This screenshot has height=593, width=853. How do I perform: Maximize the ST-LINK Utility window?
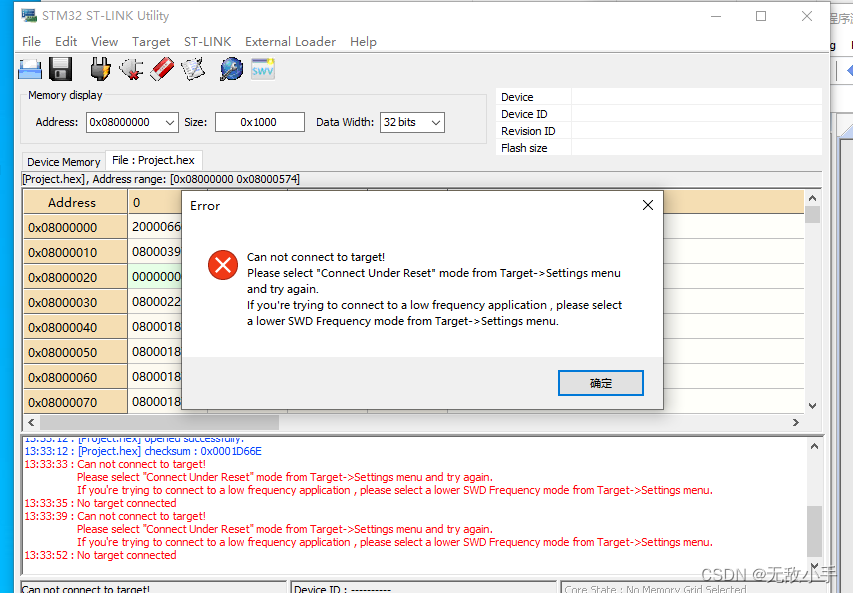tap(761, 16)
